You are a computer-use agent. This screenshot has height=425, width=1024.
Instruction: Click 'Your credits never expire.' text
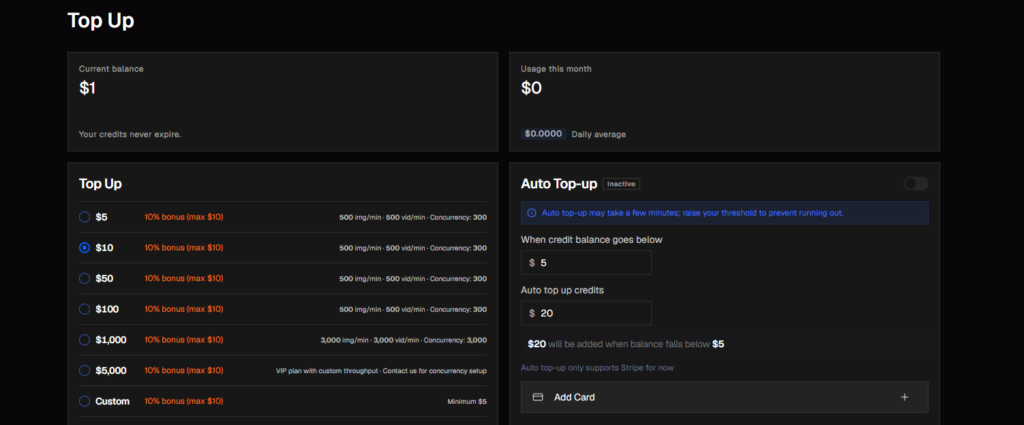[130, 134]
